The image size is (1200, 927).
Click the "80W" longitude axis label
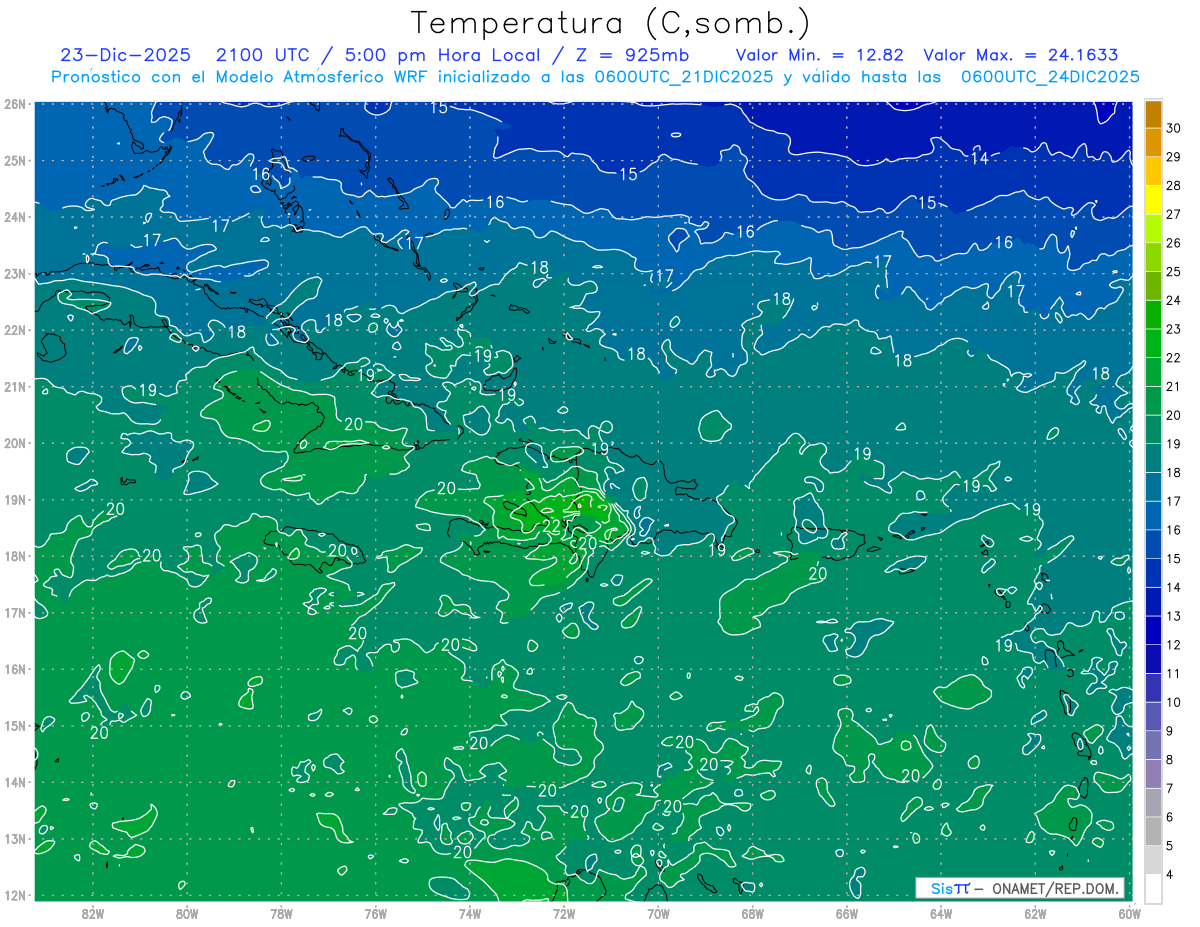click(x=187, y=913)
